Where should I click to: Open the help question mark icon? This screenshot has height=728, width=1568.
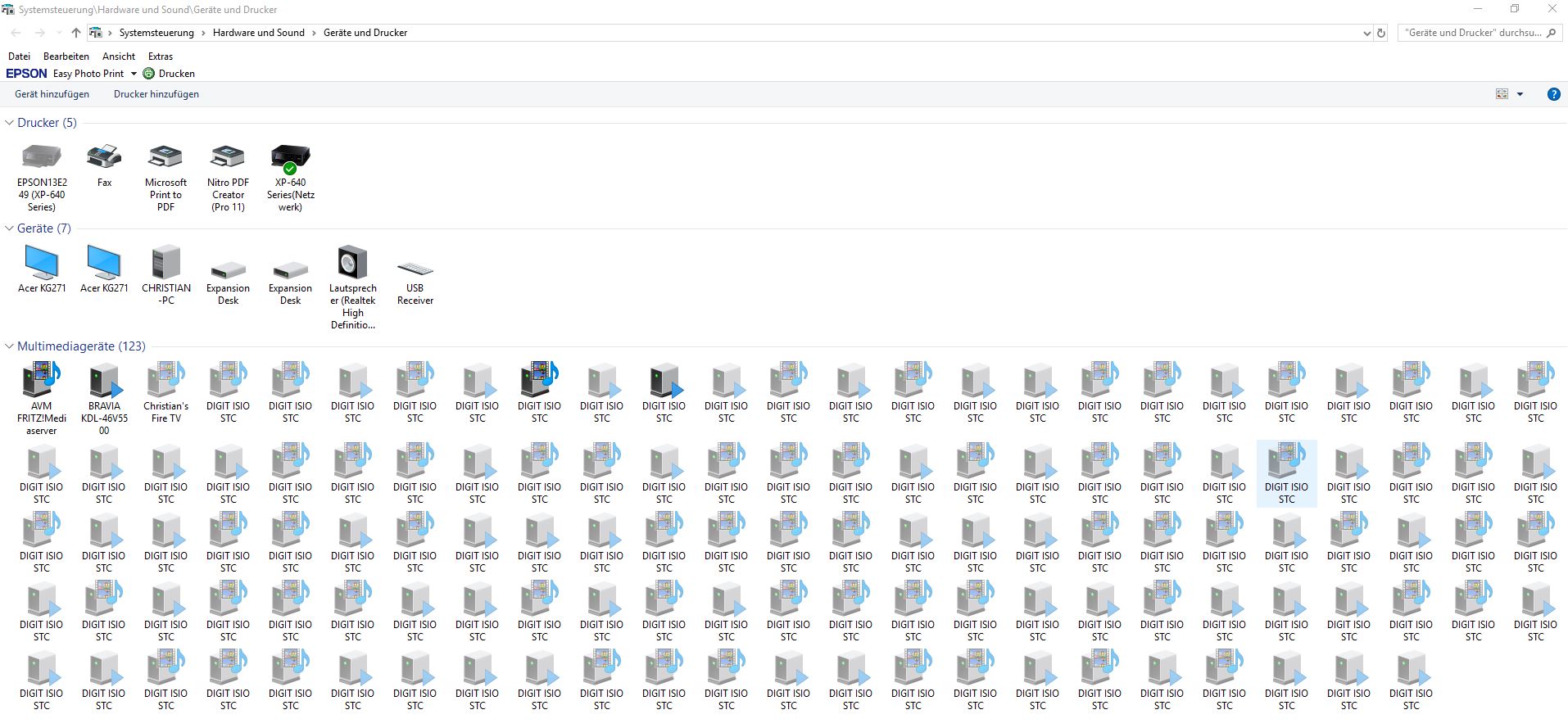(1553, 94)
